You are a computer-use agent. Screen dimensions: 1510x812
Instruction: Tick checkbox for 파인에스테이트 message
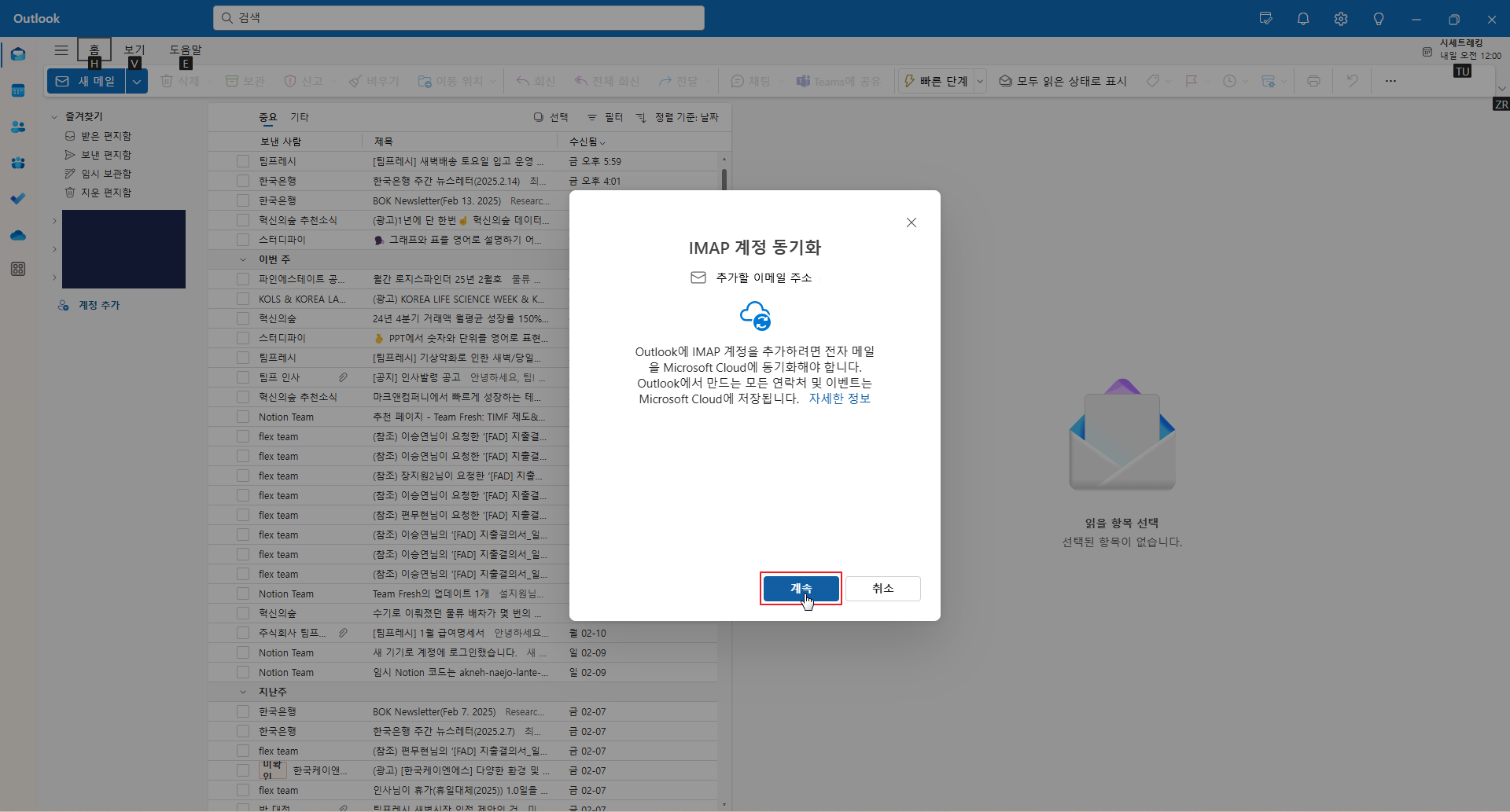243,279
